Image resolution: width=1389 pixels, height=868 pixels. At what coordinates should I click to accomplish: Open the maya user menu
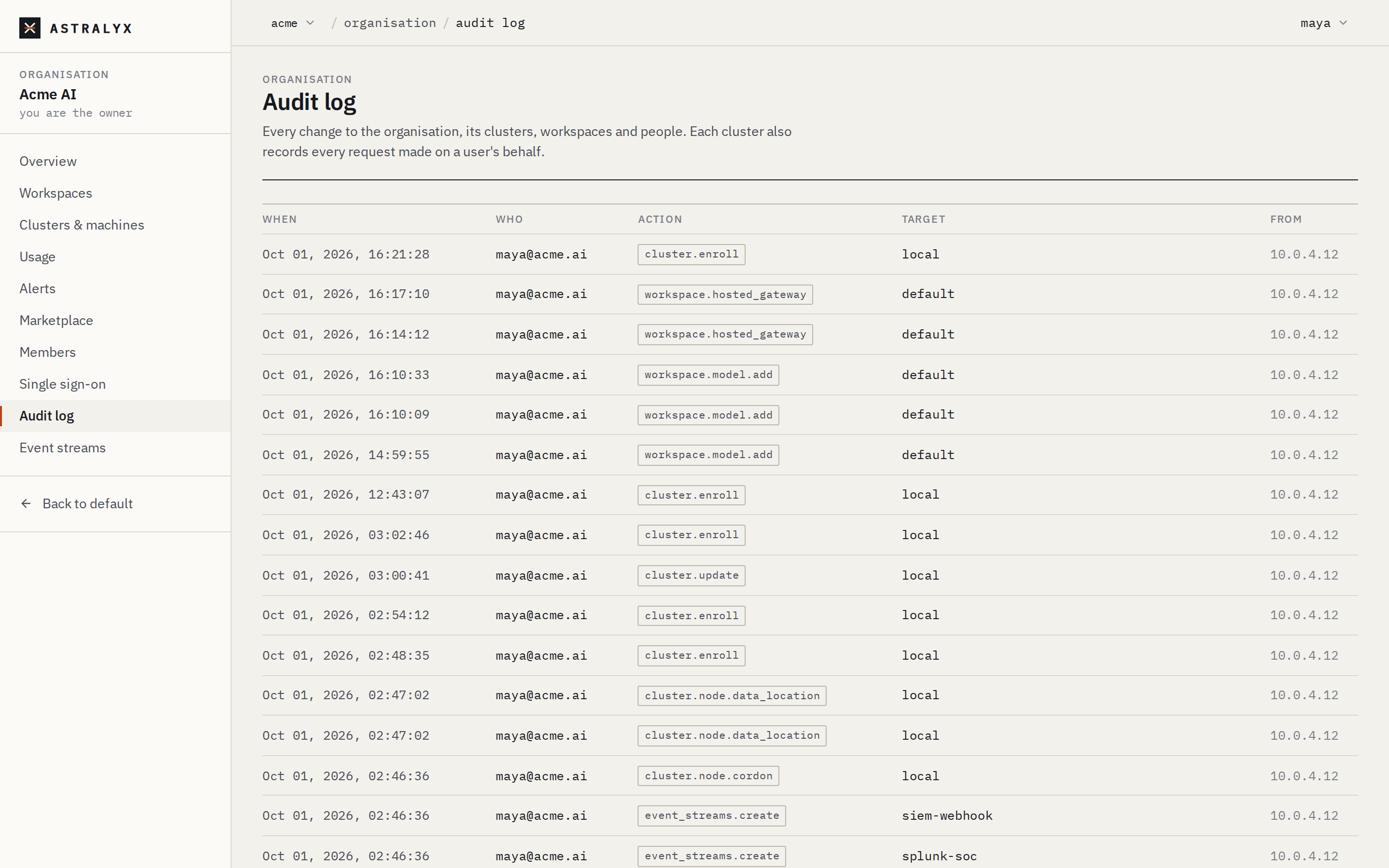1323,23
